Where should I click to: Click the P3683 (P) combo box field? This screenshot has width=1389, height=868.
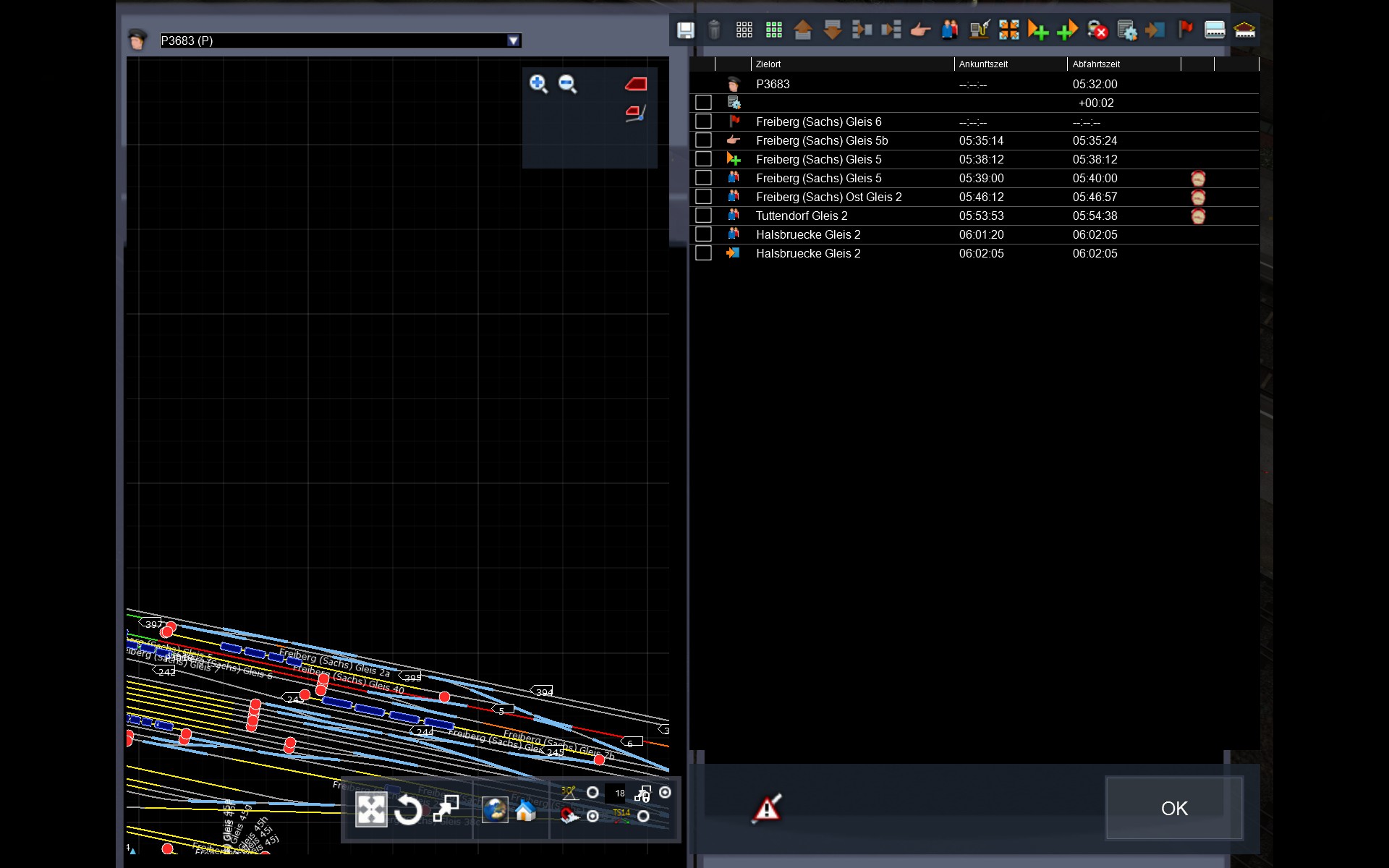pos(340,41)
